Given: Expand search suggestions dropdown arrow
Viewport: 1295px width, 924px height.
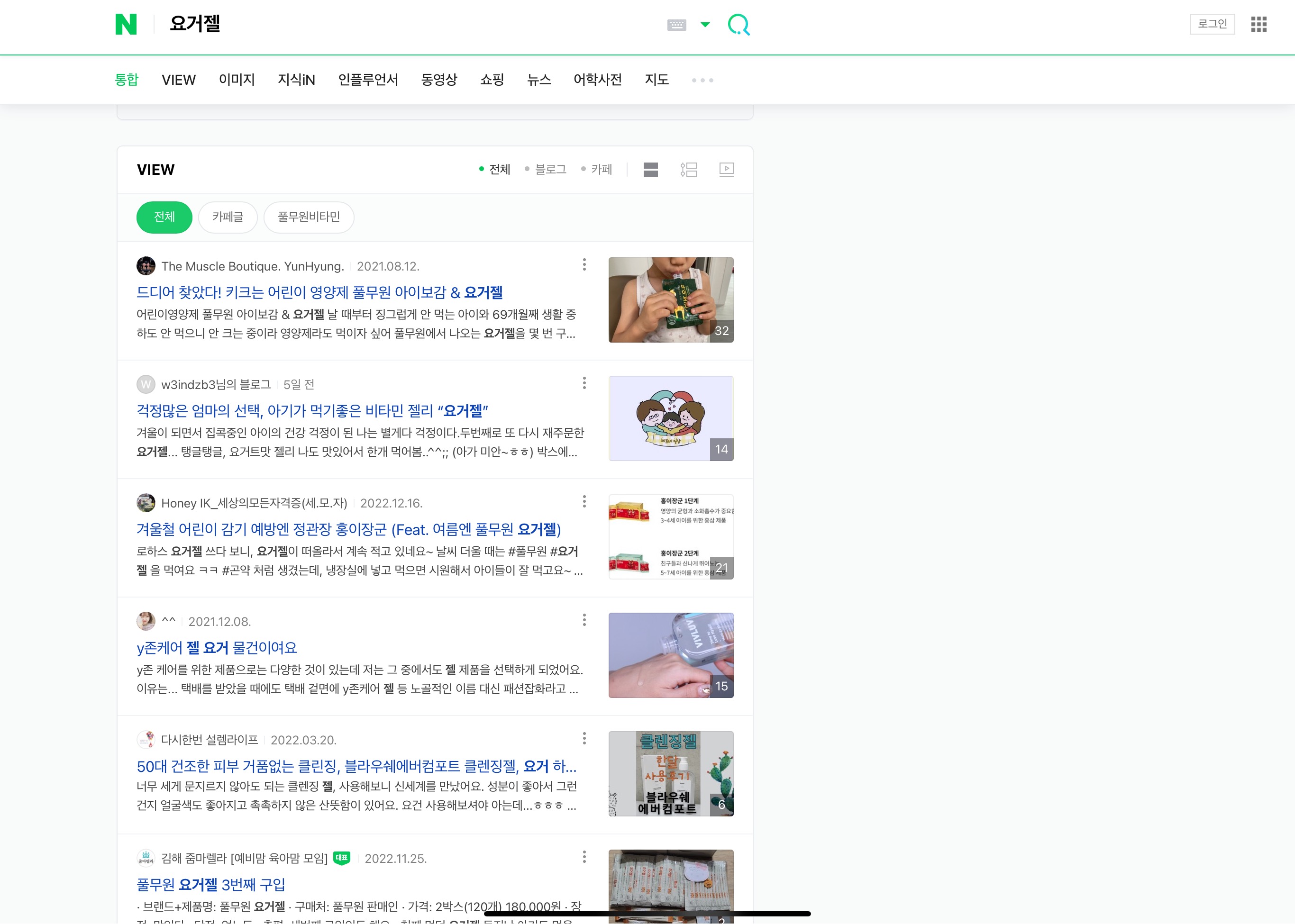Looking at the screenshot, I should [x=705, y=25].
